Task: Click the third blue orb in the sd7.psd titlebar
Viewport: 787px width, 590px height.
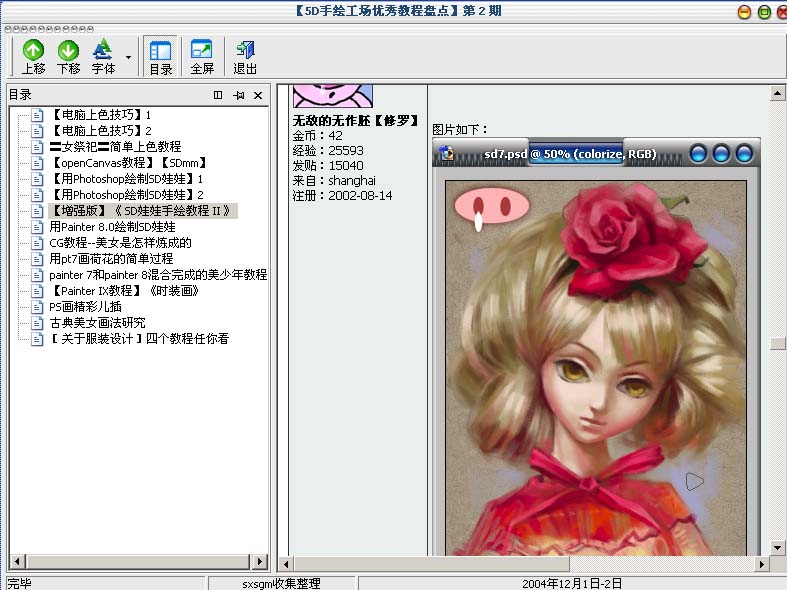Action: (744, 154)
